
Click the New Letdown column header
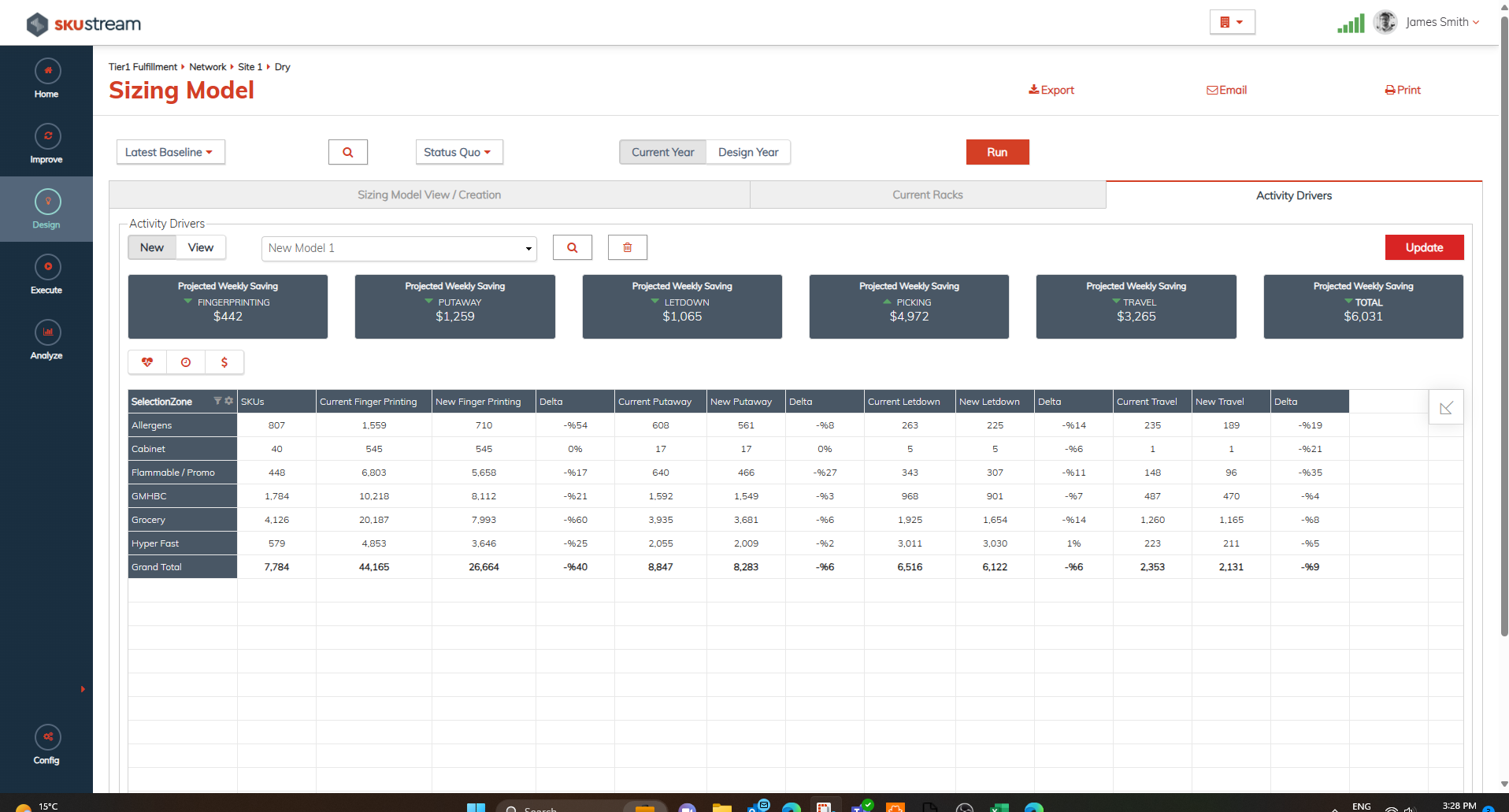(x=995, y=402)
